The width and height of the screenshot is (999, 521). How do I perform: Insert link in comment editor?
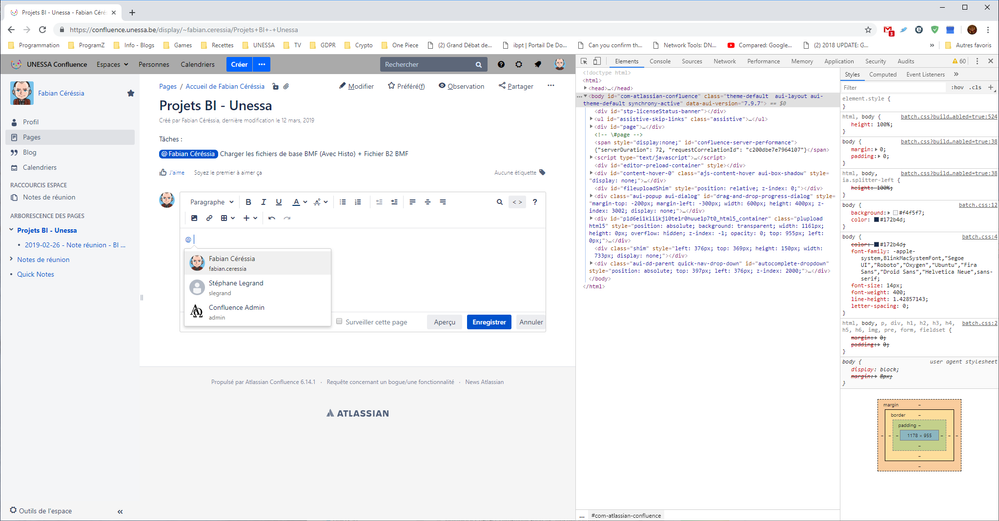(x=209, y=218)
